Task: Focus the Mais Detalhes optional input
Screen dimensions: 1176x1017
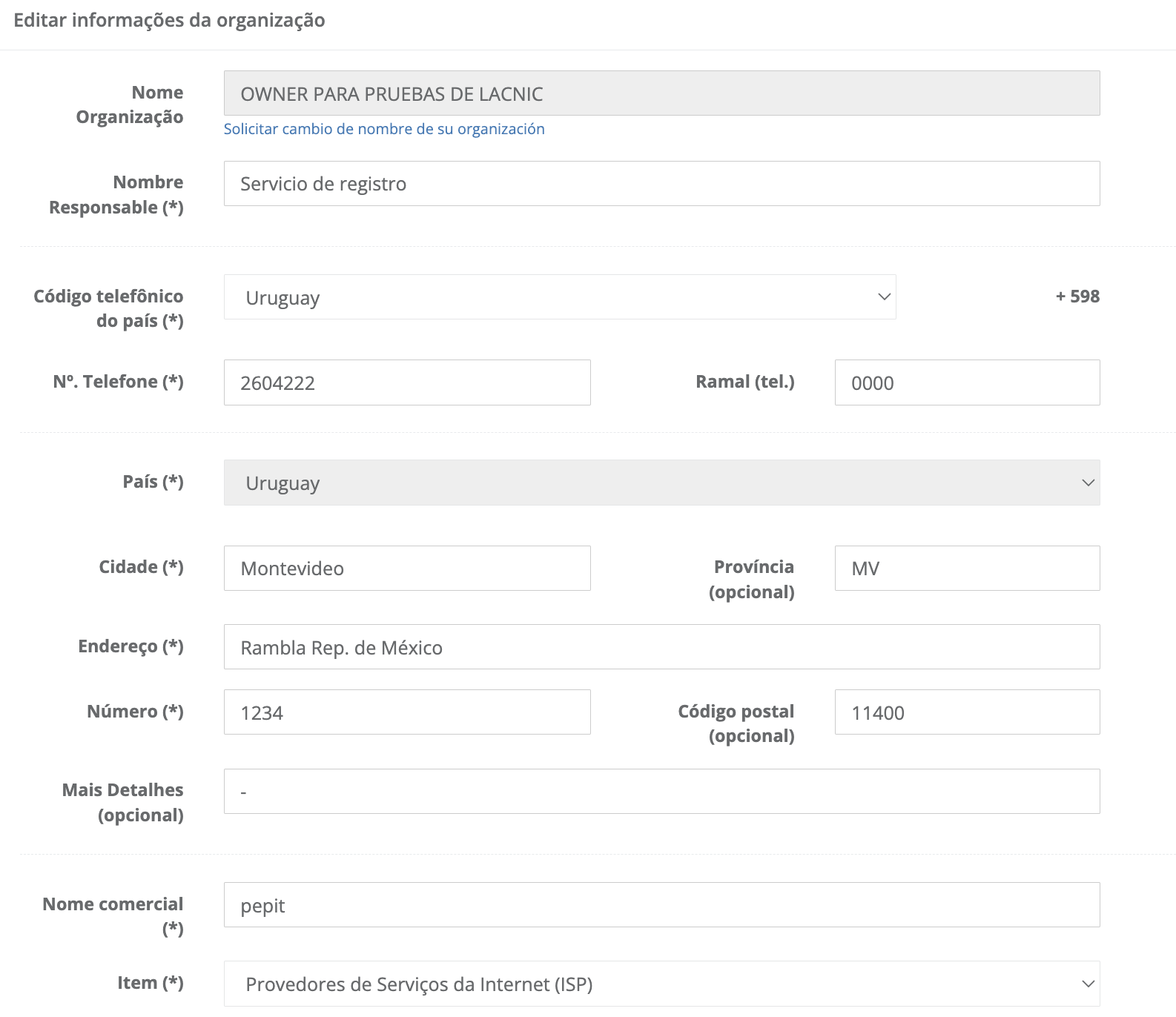Action: point(661,792)
